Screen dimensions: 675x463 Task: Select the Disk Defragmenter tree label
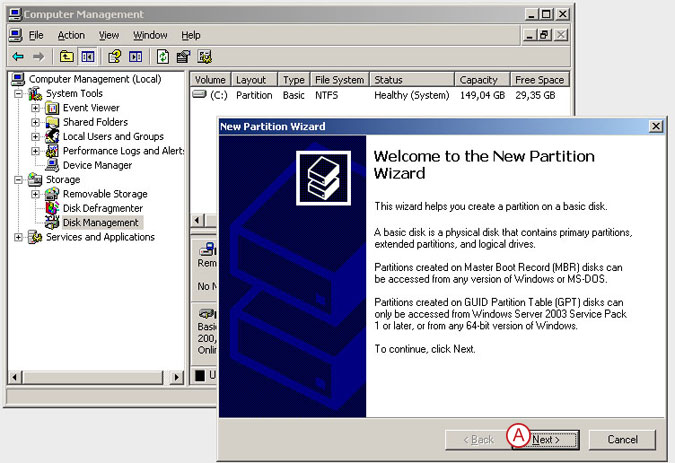tap(102, 208)
